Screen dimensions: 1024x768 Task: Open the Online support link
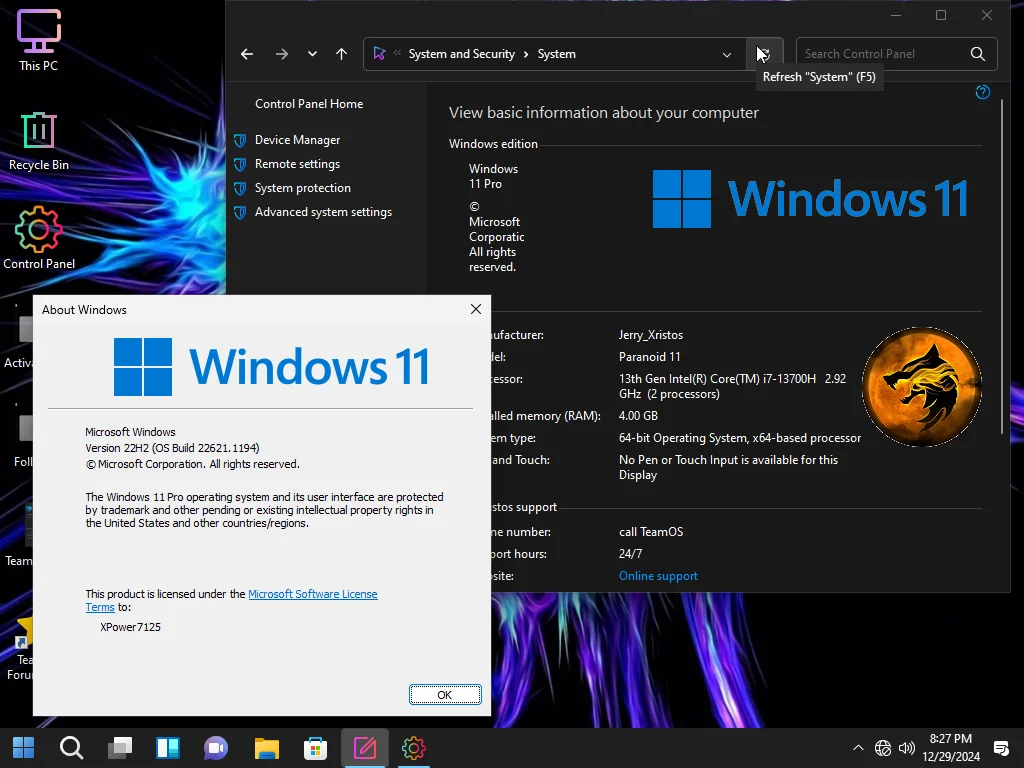tap(658, 576)
